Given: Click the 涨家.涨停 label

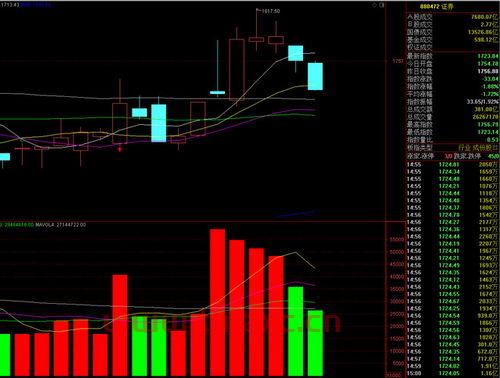Looking at the screenshot, I should [x=420, y=156].
